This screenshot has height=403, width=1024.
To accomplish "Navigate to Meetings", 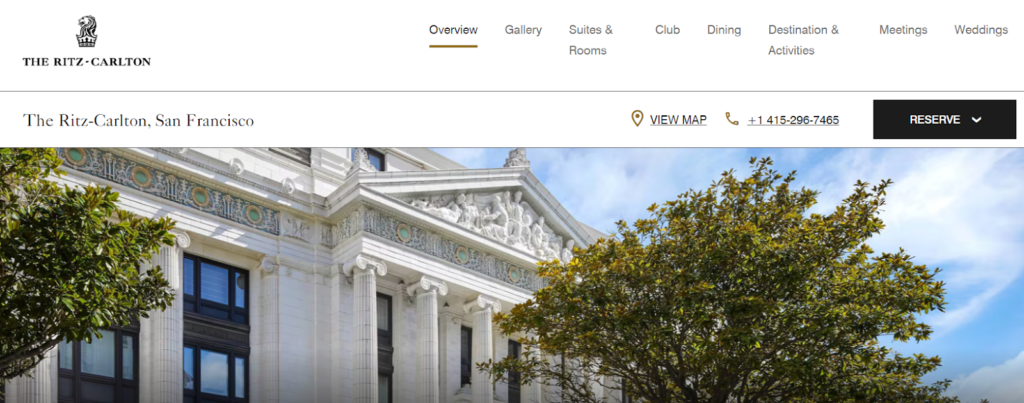I will tap(903, 29).
